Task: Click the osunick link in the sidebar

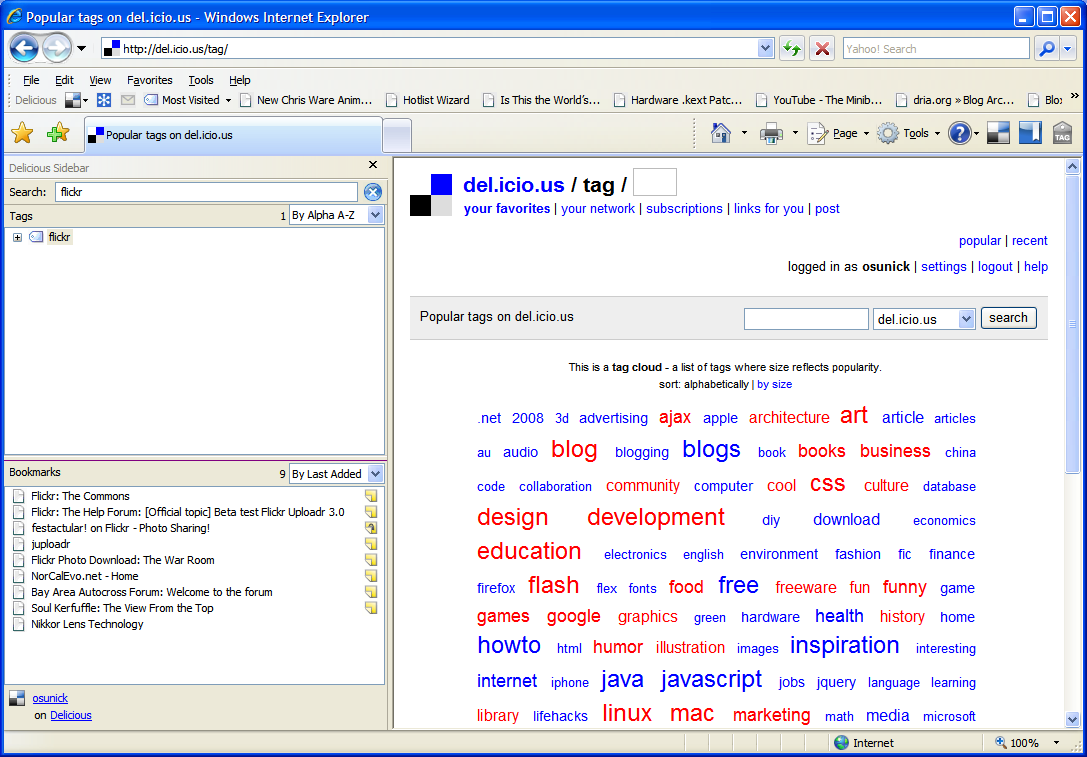Action: pos(50,698)
